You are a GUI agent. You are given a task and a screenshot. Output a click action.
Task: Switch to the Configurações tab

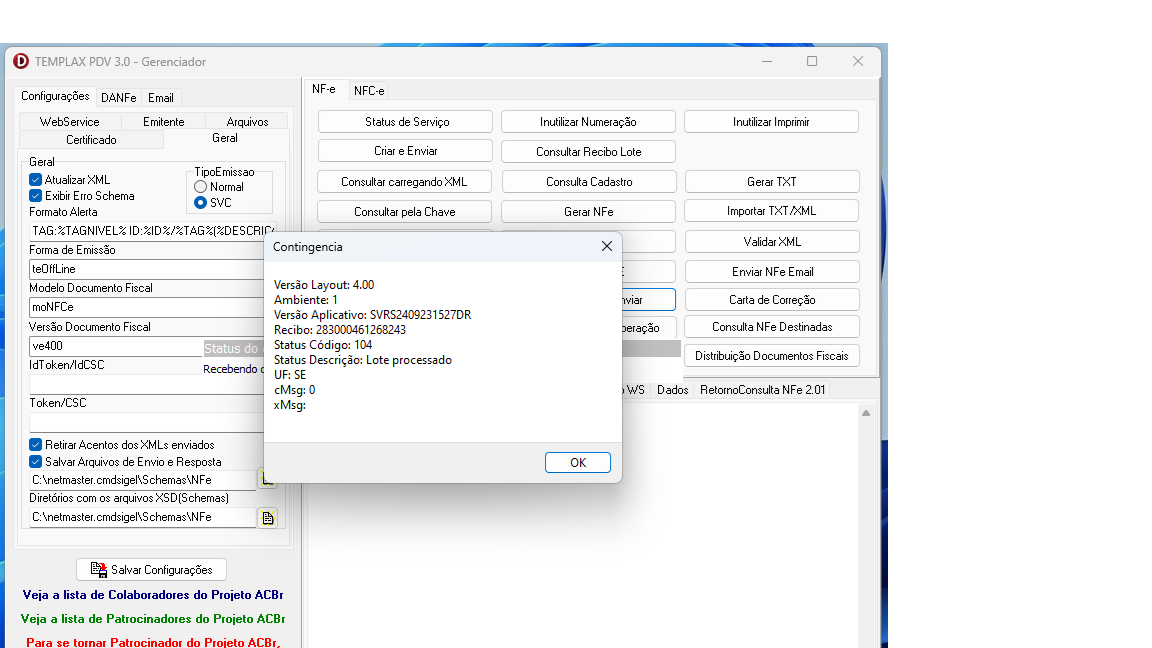tap(55, 96)
